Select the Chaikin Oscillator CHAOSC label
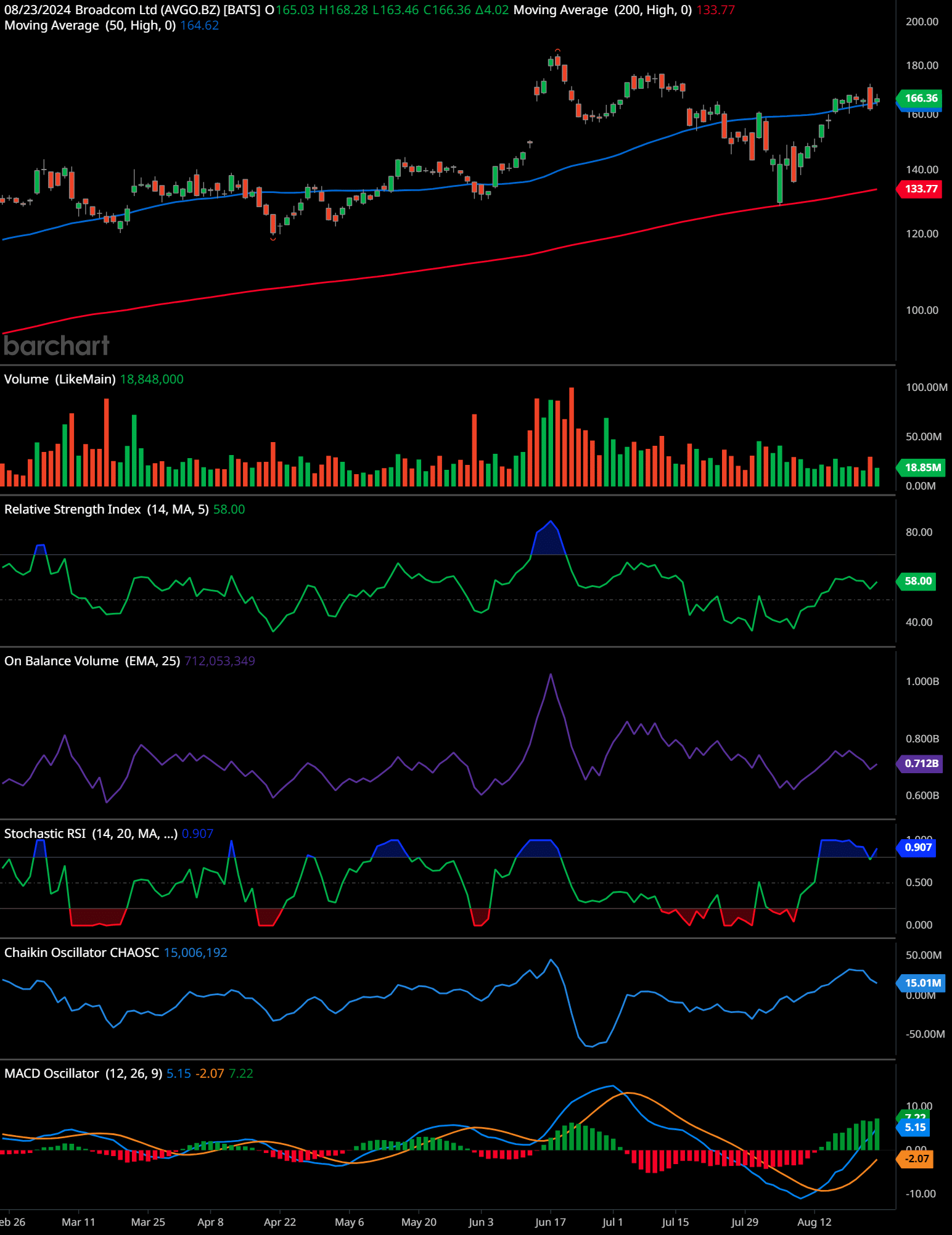 (82, 953)
